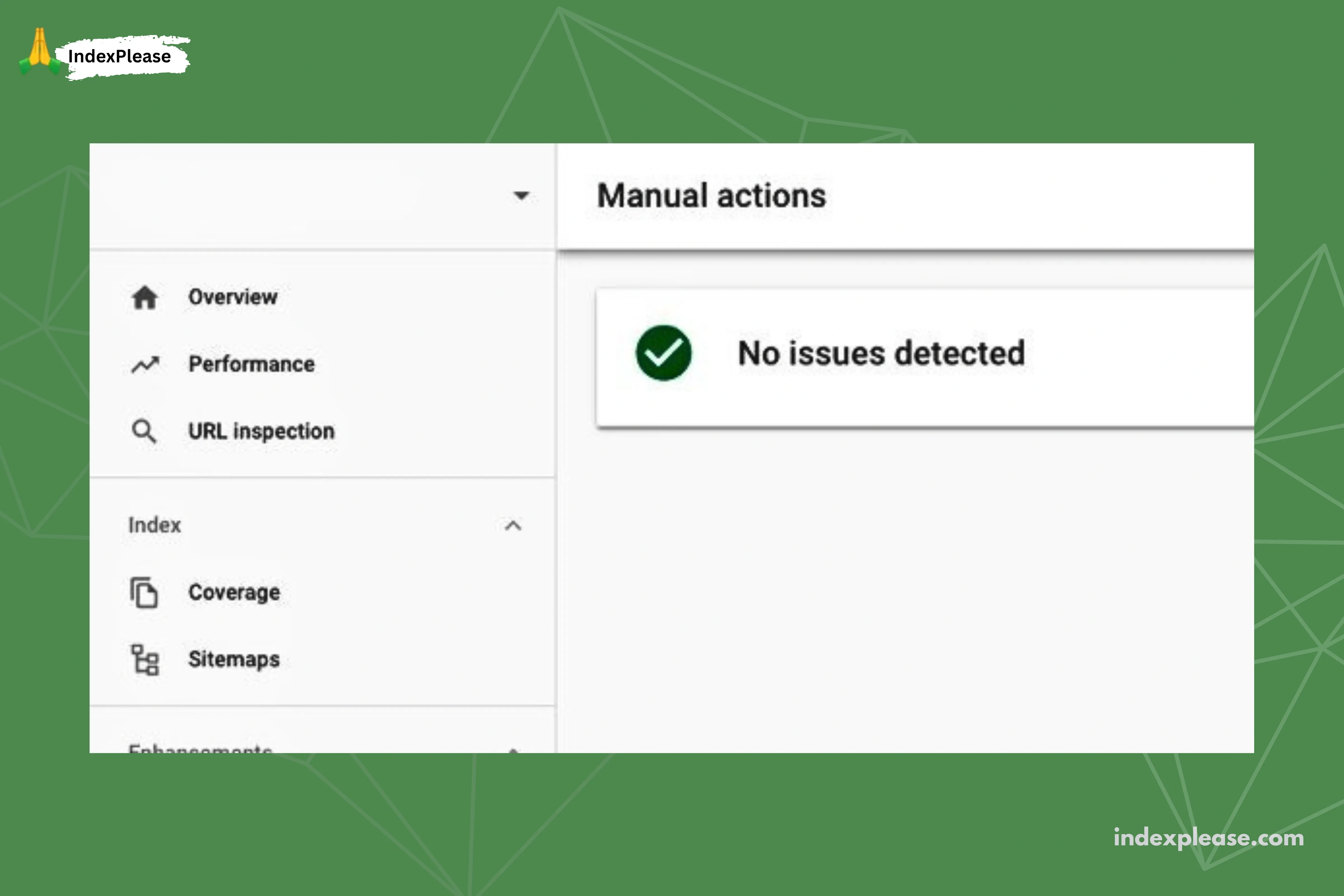
Task: Open the URL inspection tool
Action: [x=262, y=431]
